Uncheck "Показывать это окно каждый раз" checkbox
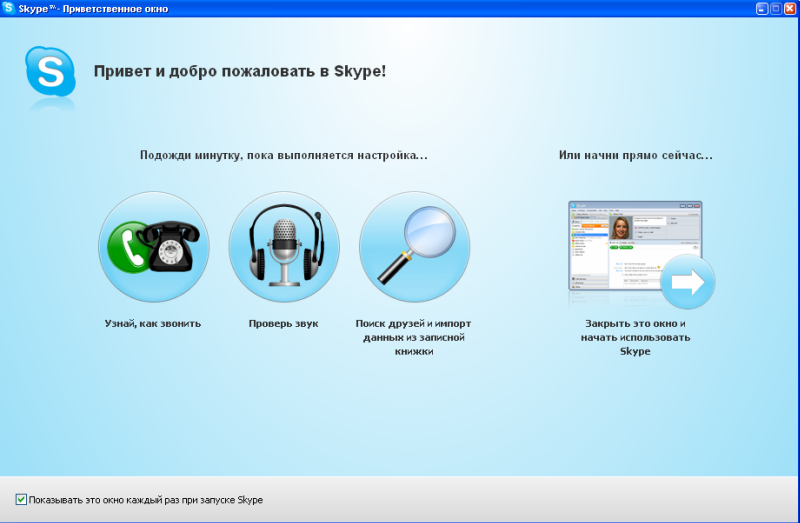 [x=21, y=500]
